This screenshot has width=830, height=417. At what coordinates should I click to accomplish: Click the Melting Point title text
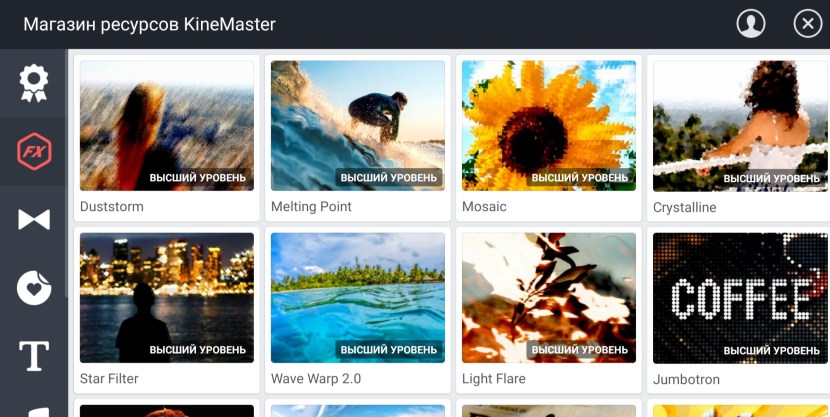(311, 206)
